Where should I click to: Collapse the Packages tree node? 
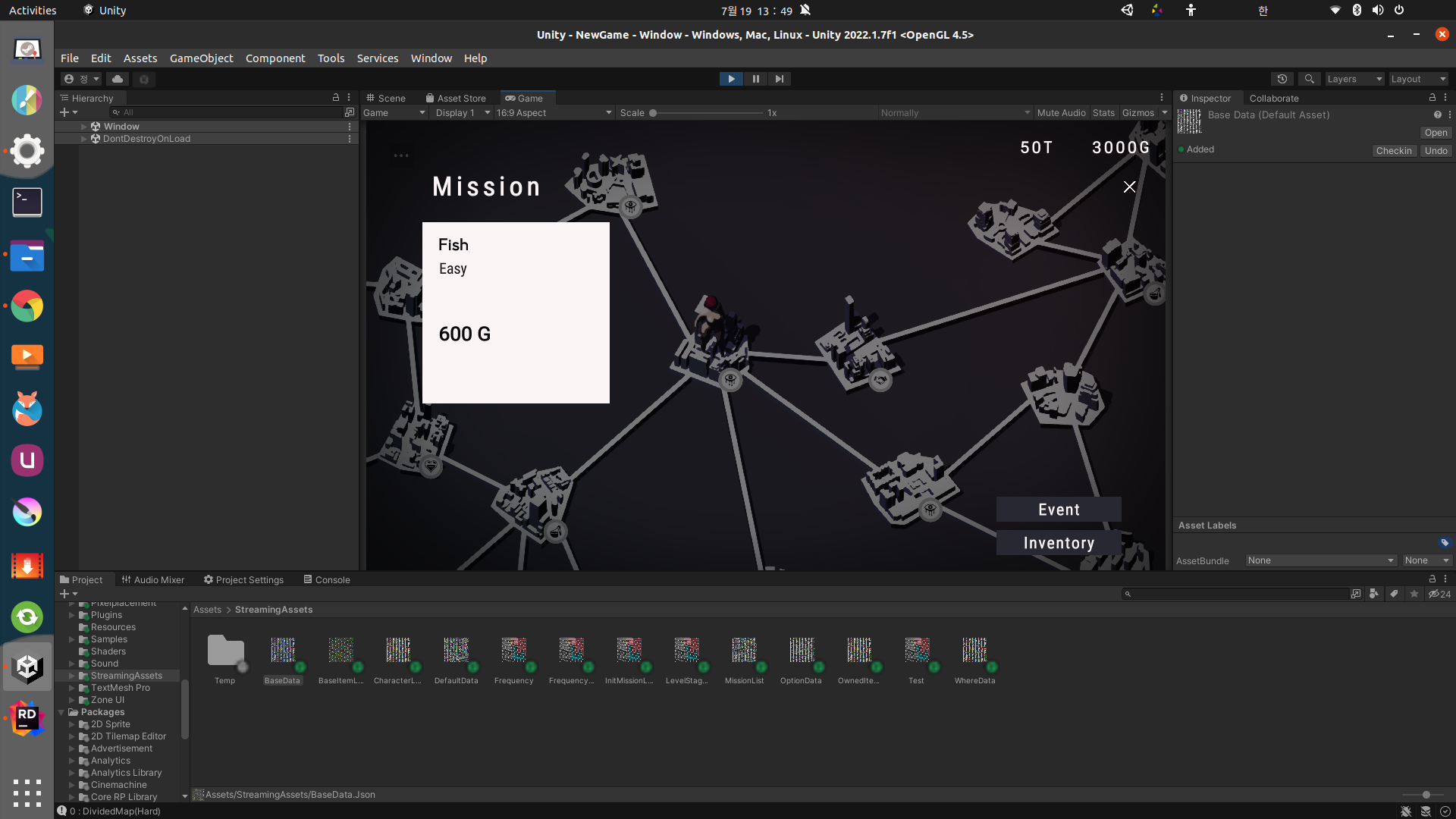pos(61,712)
